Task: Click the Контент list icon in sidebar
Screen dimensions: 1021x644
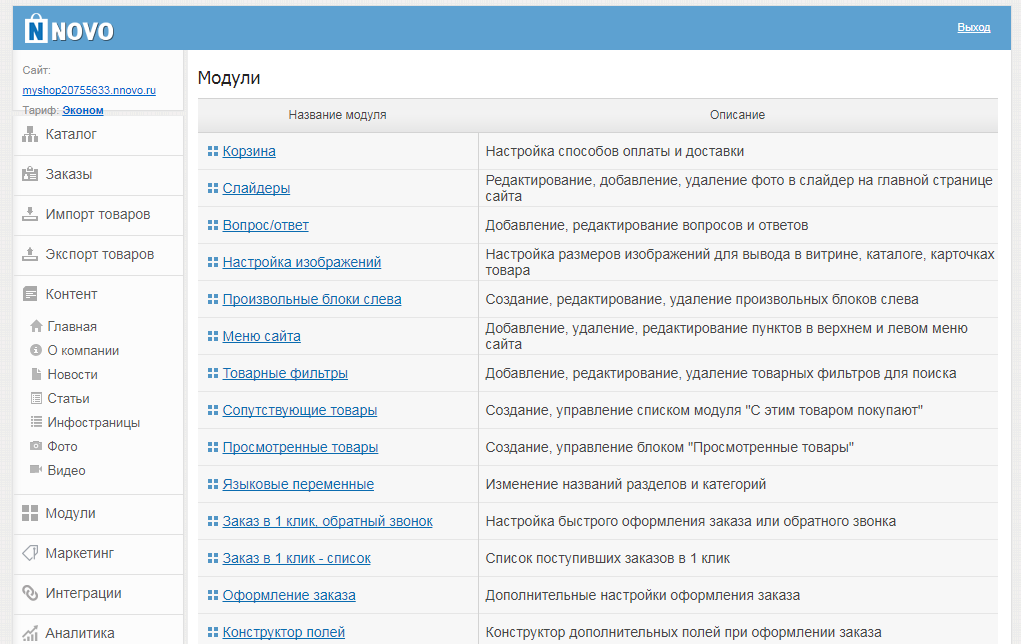Action: pyautogui.click(x=30, y=294)
